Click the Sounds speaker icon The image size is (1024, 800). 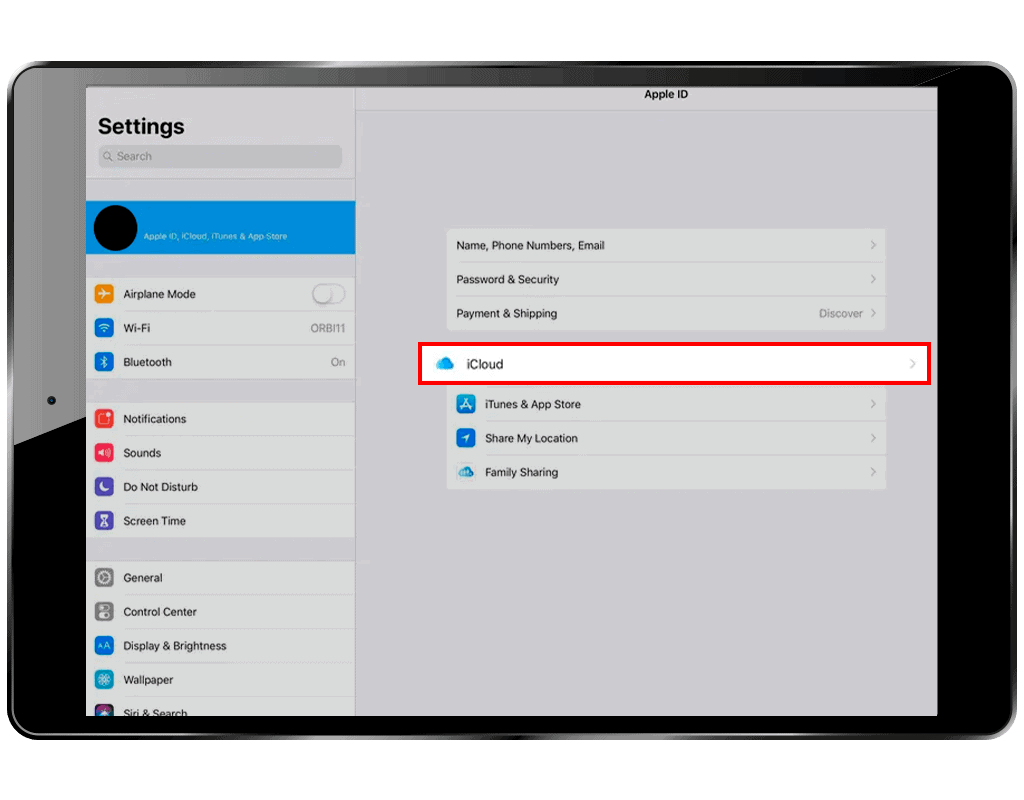(104, 453)
